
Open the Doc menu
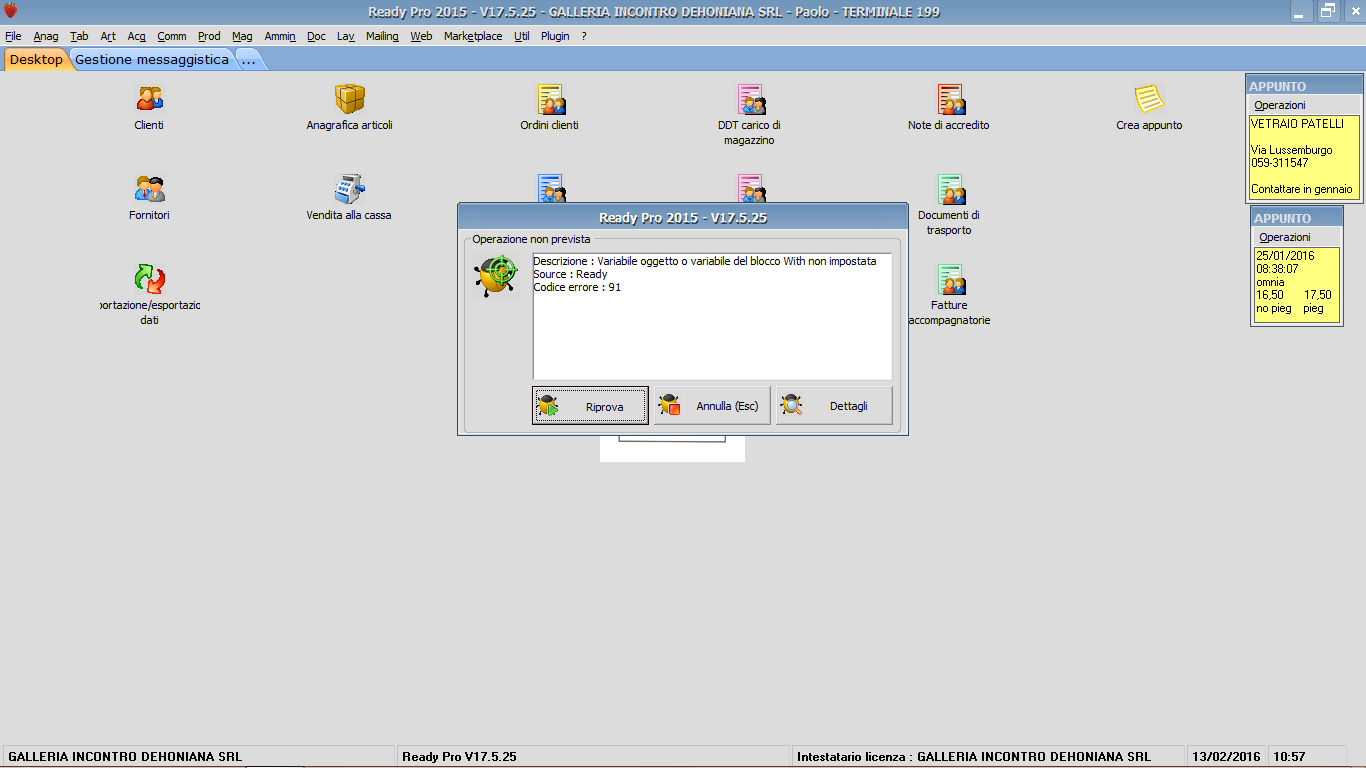(316, 36)
